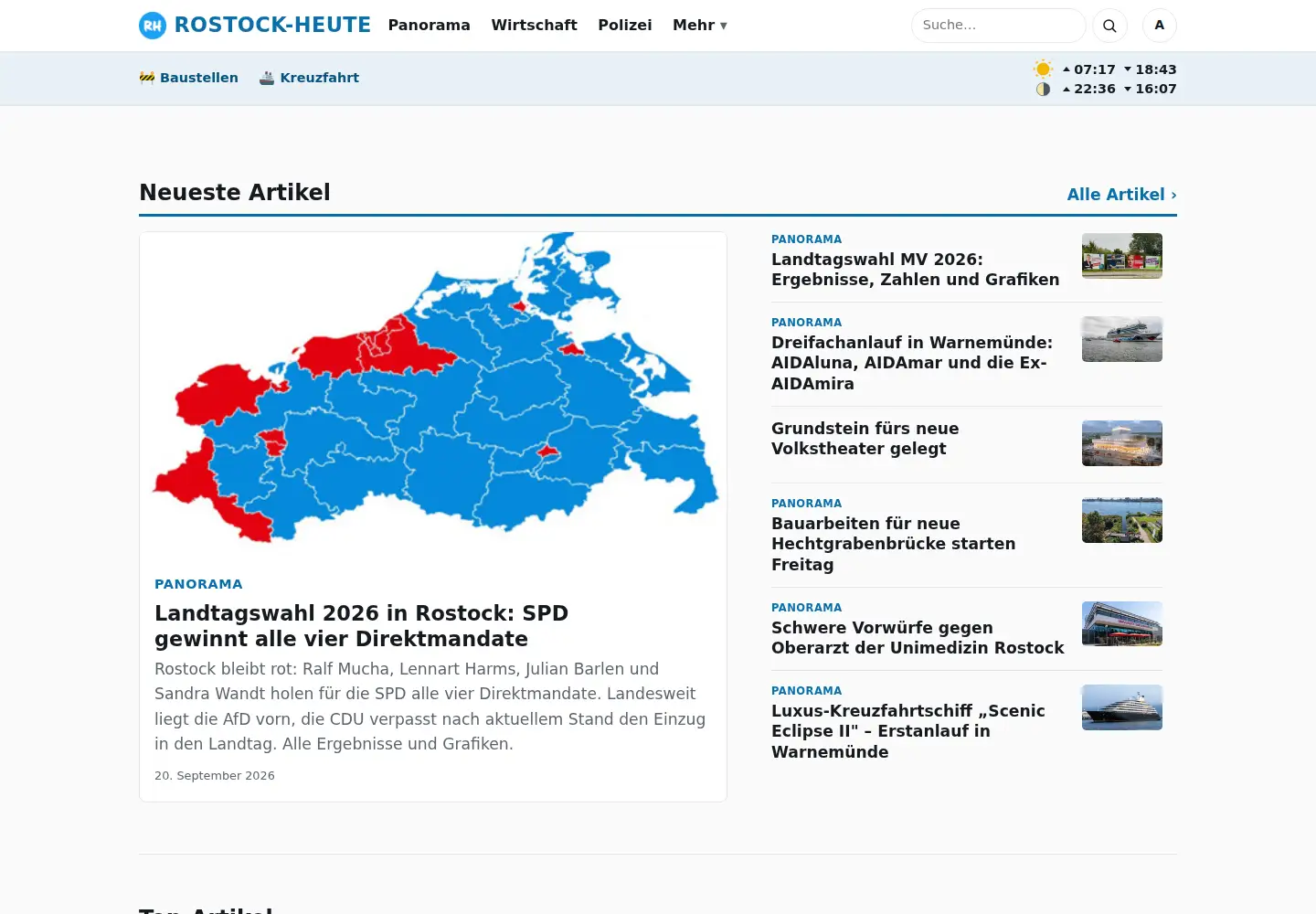Click the date 20. September 2026
Screen dimensions: 1316x914
(x=215, y=775)
